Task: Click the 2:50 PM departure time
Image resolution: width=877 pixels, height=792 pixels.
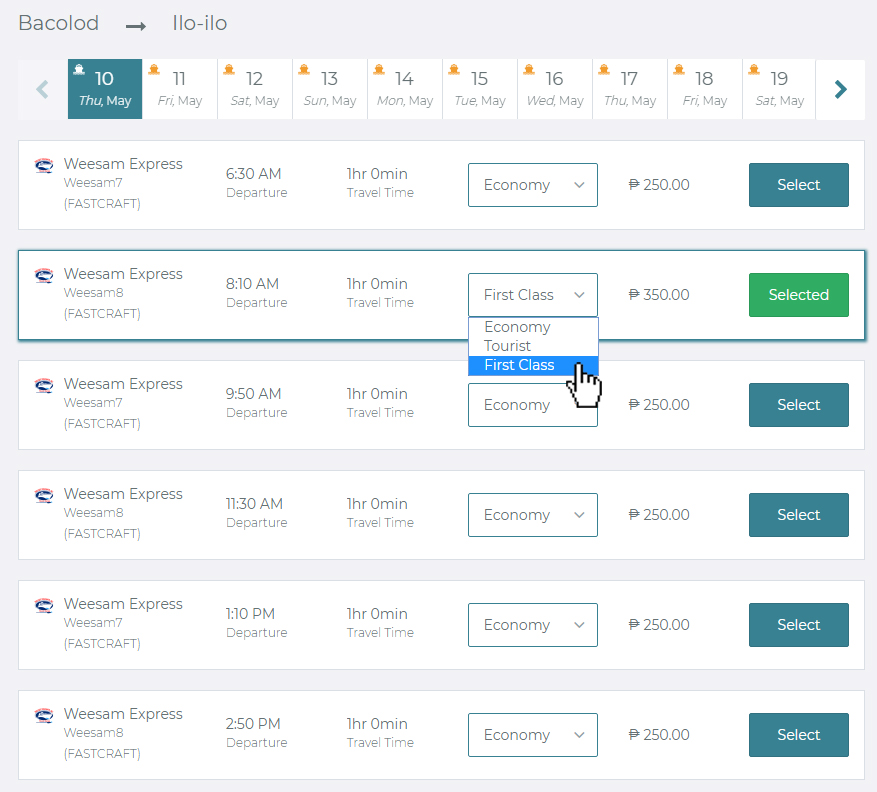Action: pos(253,724)
